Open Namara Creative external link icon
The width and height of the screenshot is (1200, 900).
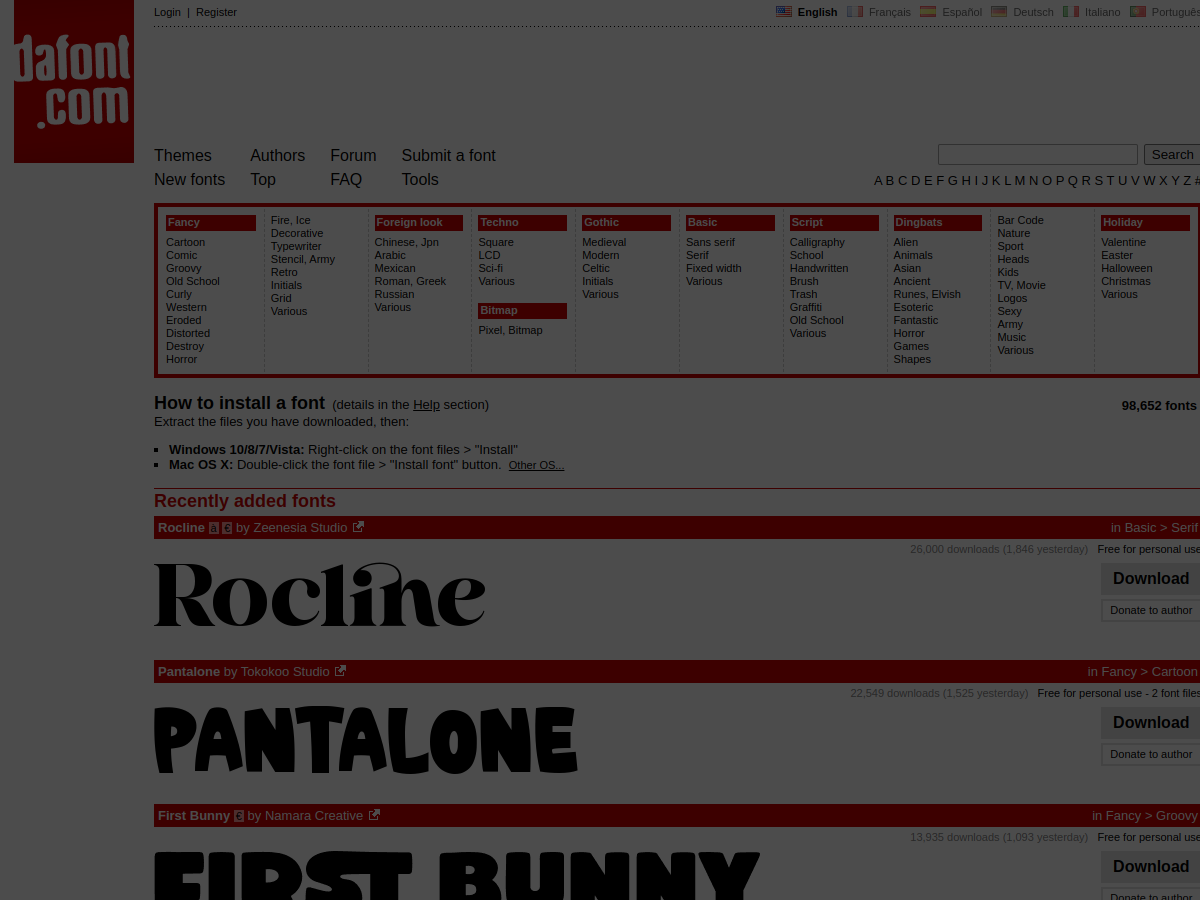[x=374, y=815]
